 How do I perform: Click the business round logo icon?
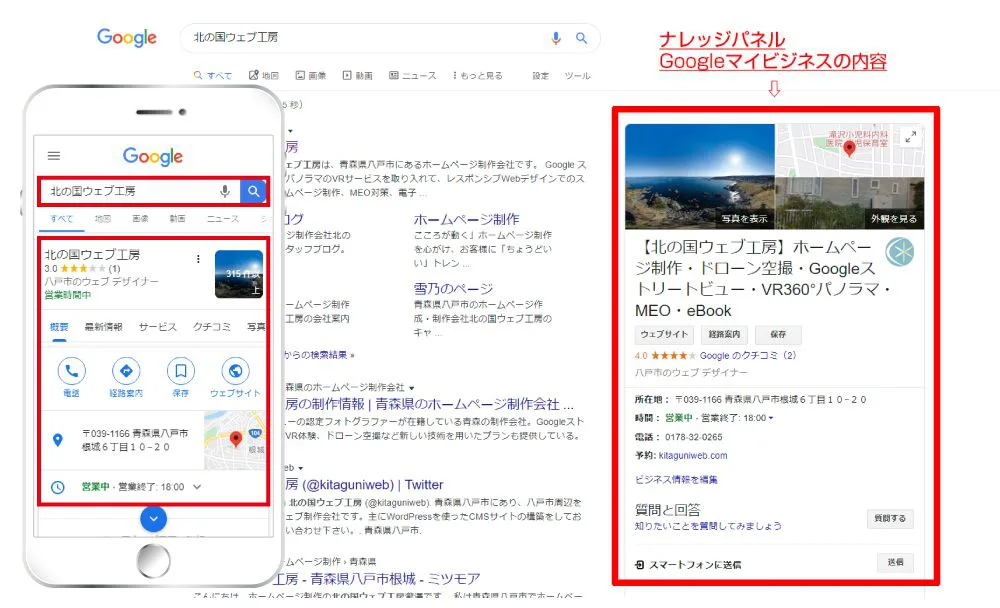[900, 252]
